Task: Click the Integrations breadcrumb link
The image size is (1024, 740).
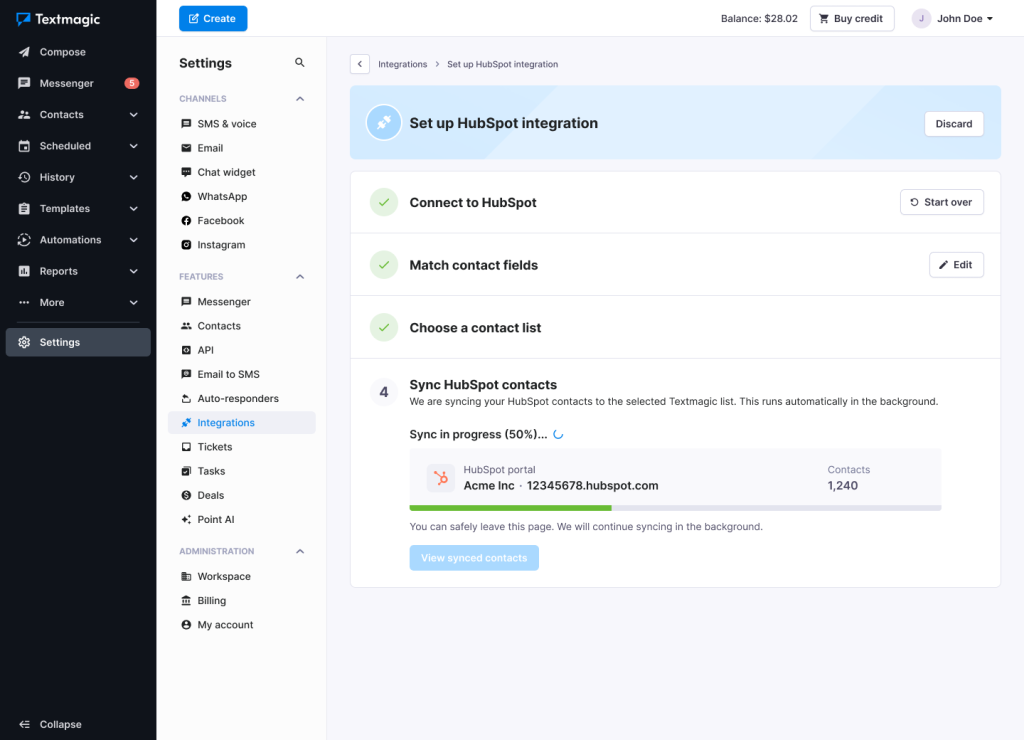Action: [x=402, y=64]
